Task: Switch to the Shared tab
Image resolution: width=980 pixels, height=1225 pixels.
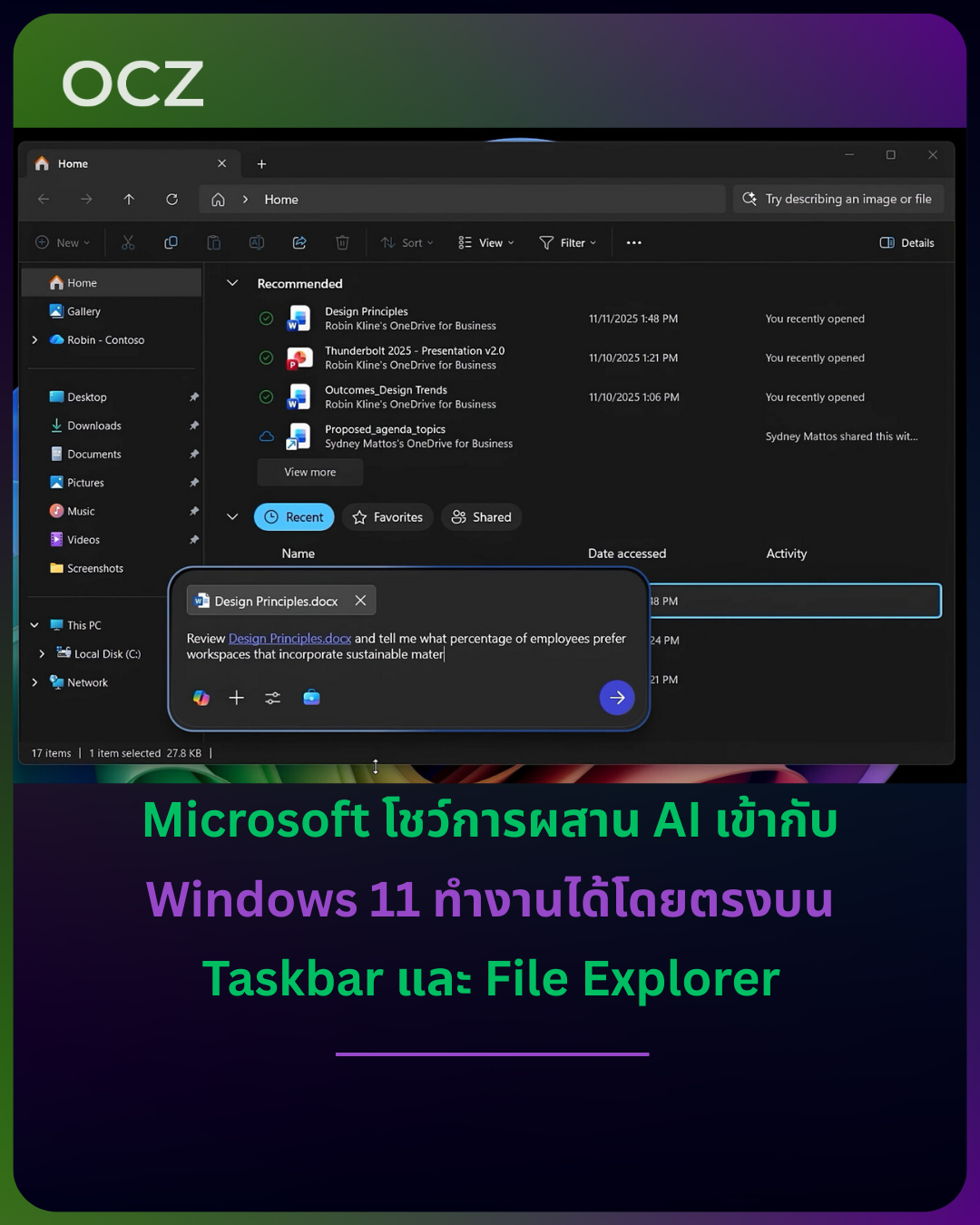Action: click(482, 517)
